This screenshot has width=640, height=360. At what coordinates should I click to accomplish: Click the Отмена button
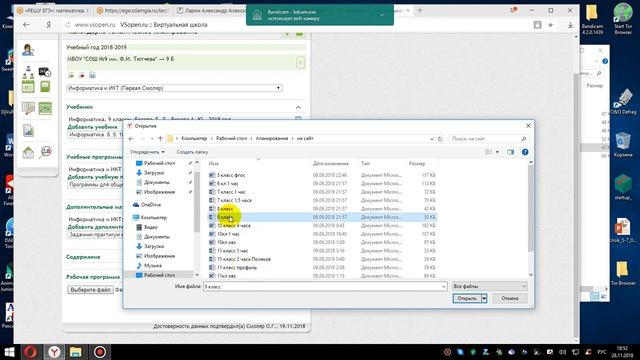510,298
